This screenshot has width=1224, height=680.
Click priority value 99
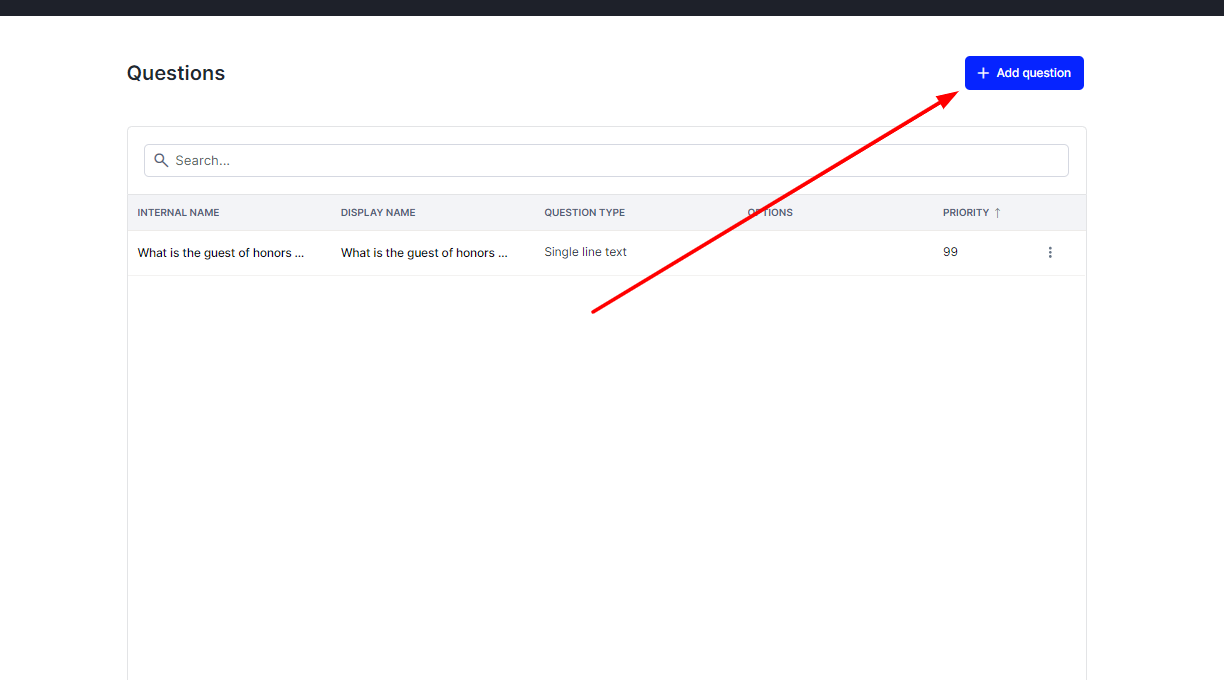(x=950, y=252)
